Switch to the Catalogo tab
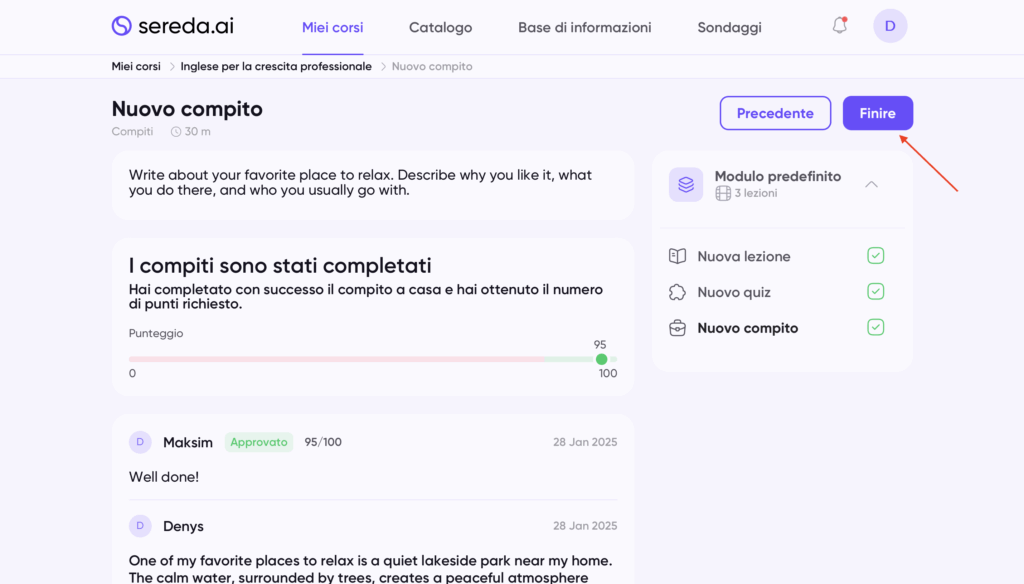This screenshot has width=1024, height=584. click(x=440, y=27)
